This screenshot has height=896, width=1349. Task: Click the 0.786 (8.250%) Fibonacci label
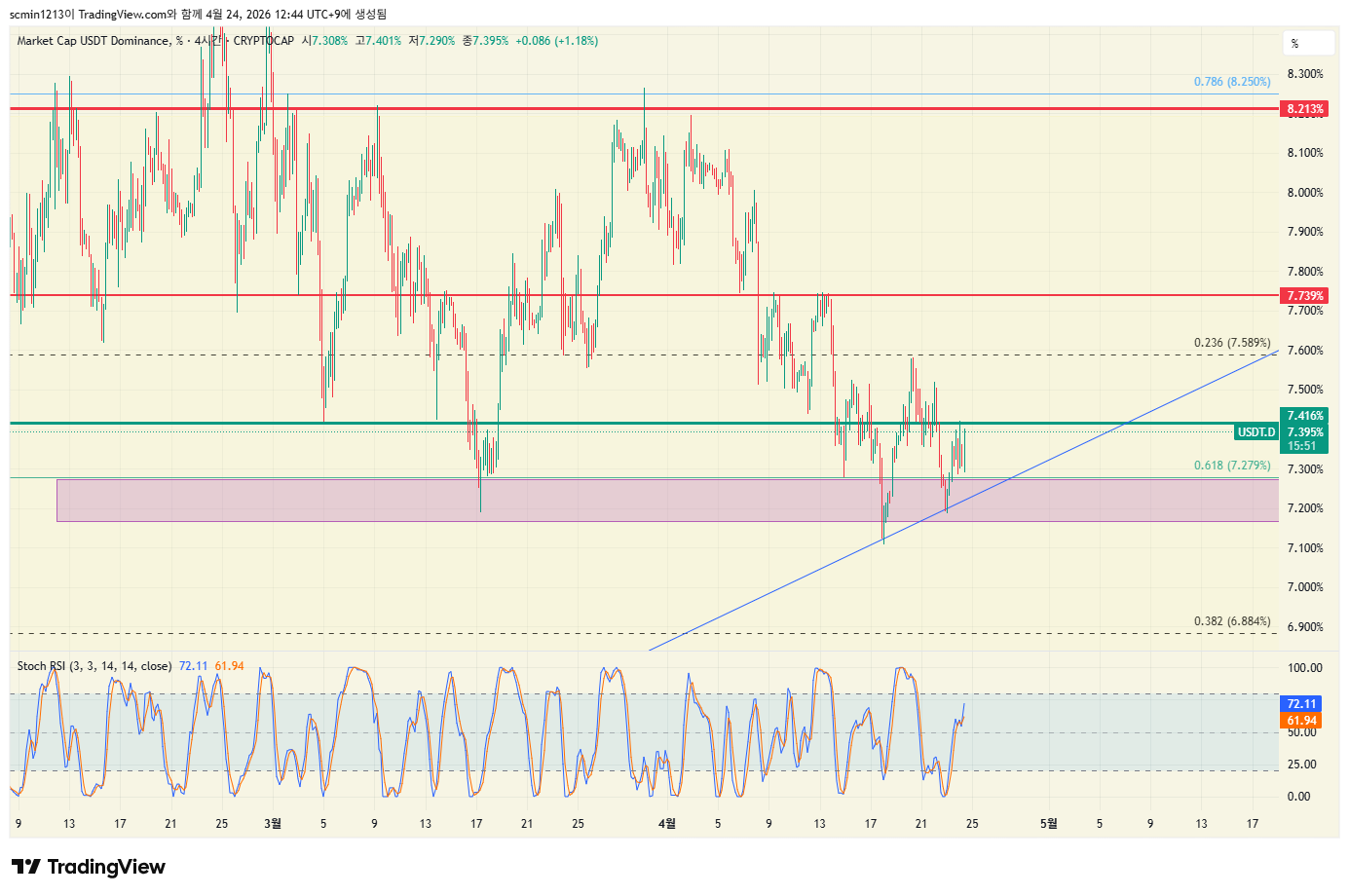[1232, 82]
